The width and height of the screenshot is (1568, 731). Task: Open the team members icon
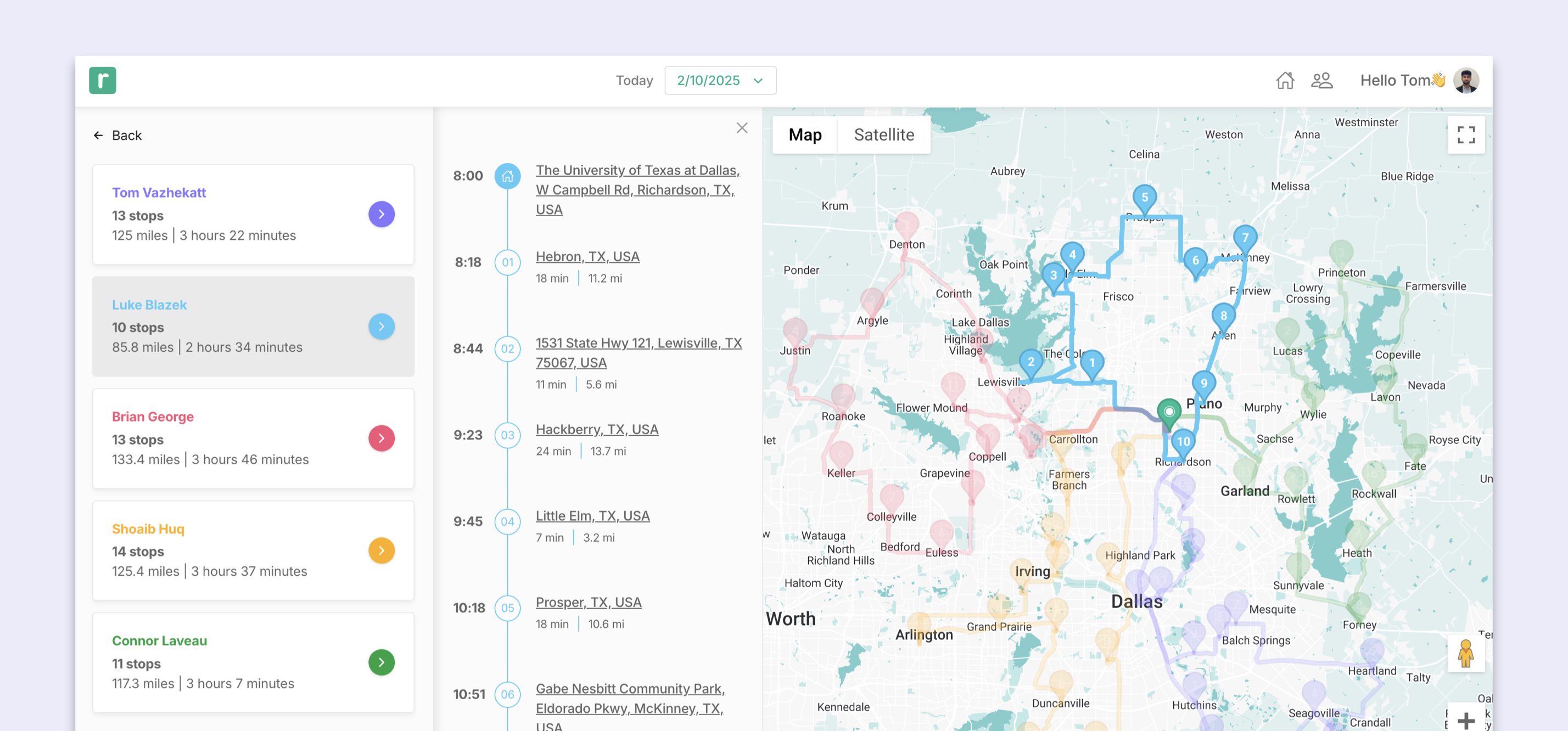tap(1321, 80)
